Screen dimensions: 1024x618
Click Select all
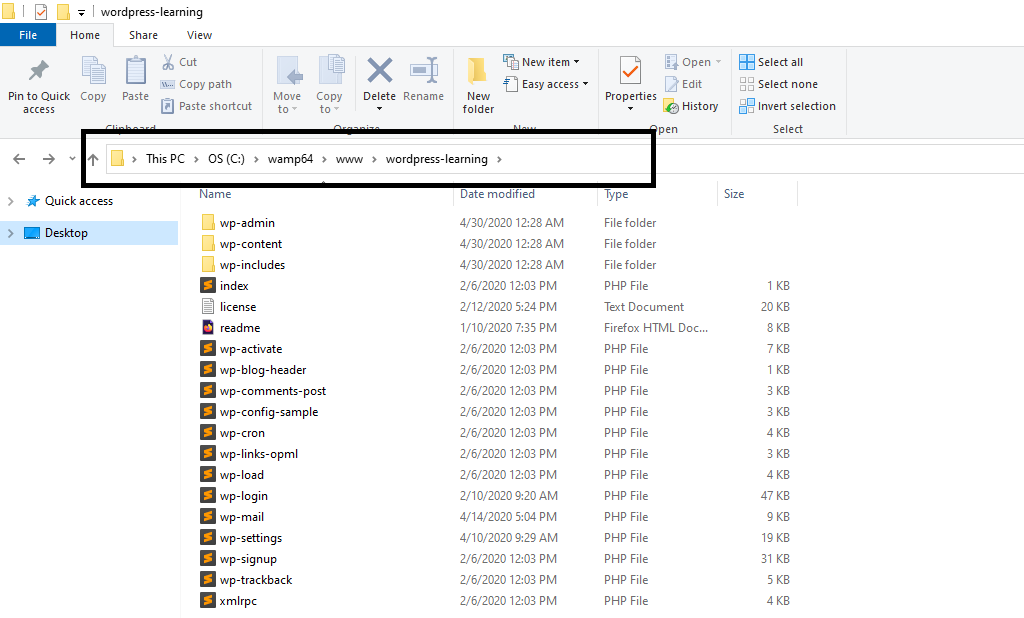[771, 62]
